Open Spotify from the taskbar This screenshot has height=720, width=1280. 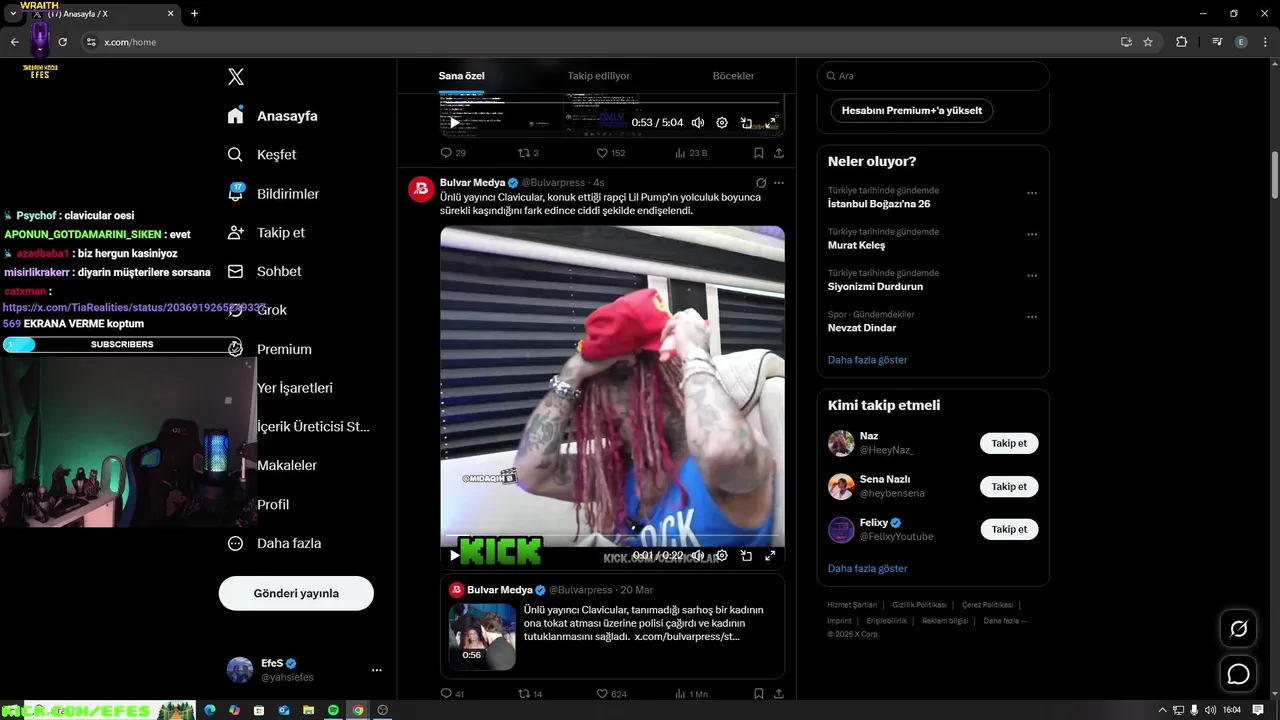(x=333, y=710)
